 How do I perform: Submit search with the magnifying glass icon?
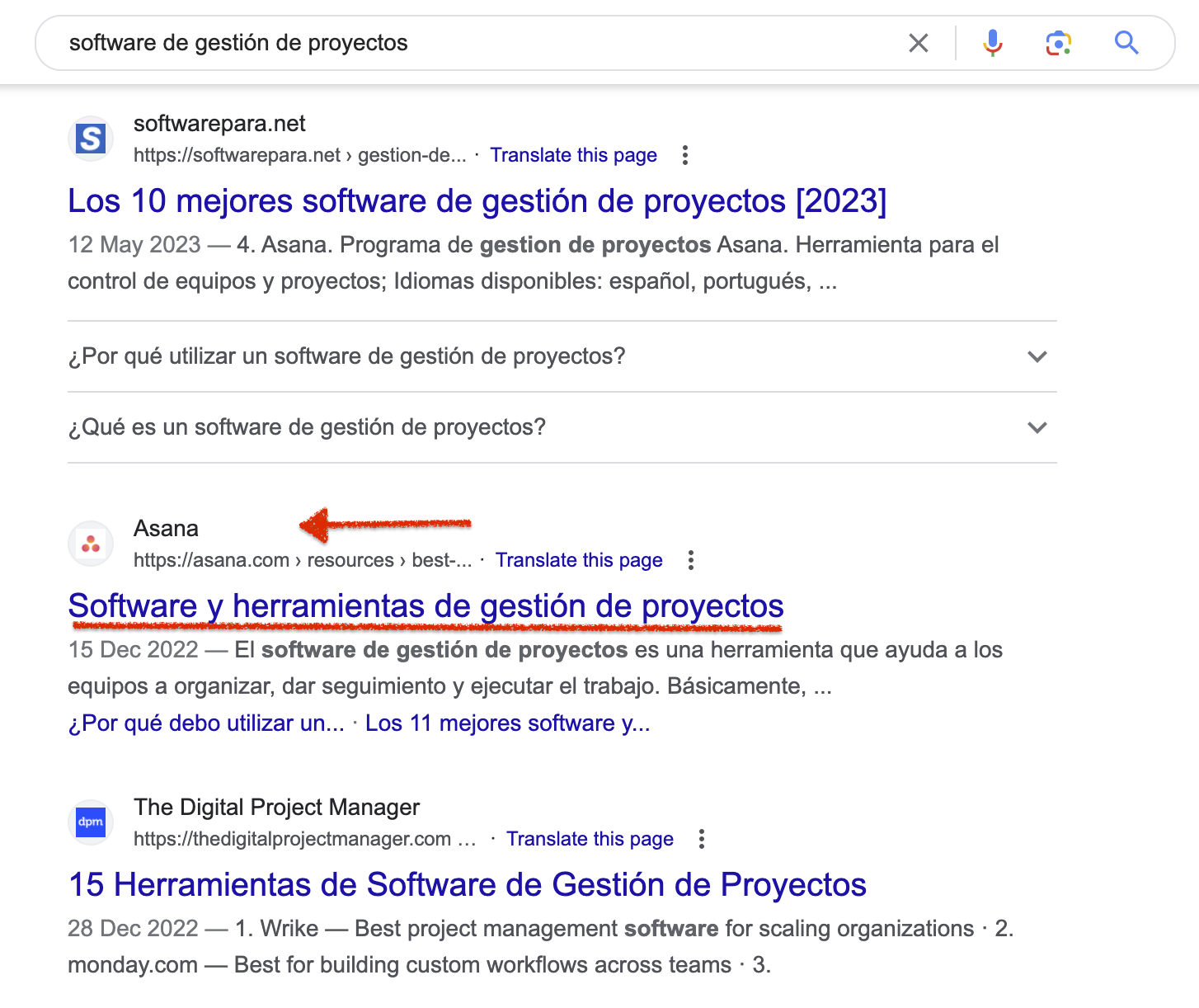tap(1126, 43)
